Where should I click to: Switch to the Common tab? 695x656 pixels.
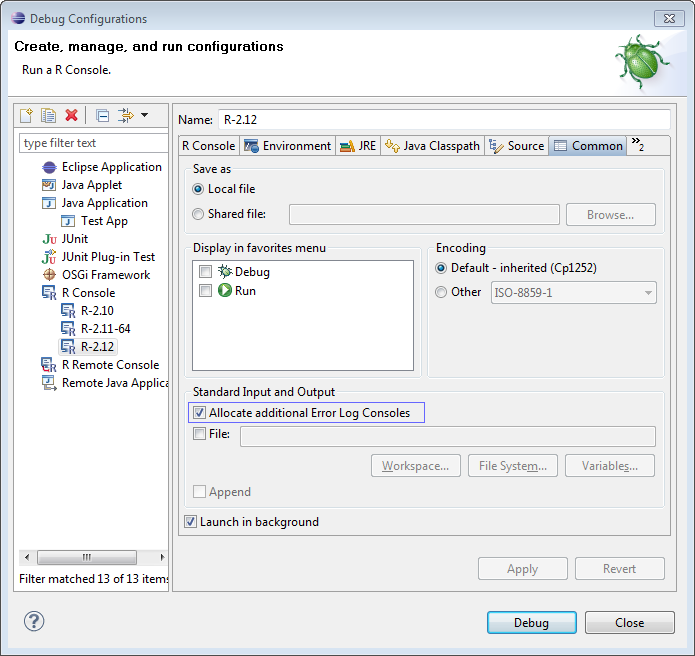588,146
